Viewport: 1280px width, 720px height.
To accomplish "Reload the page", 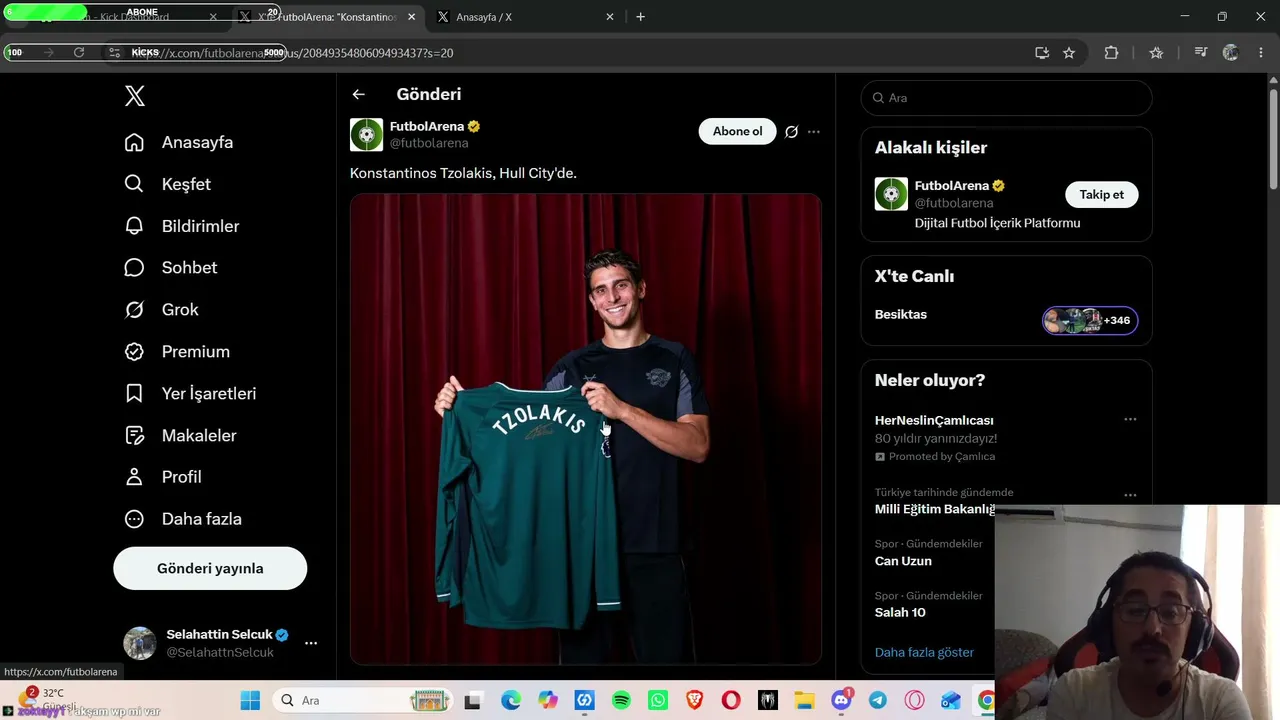I will coord(79,52).
